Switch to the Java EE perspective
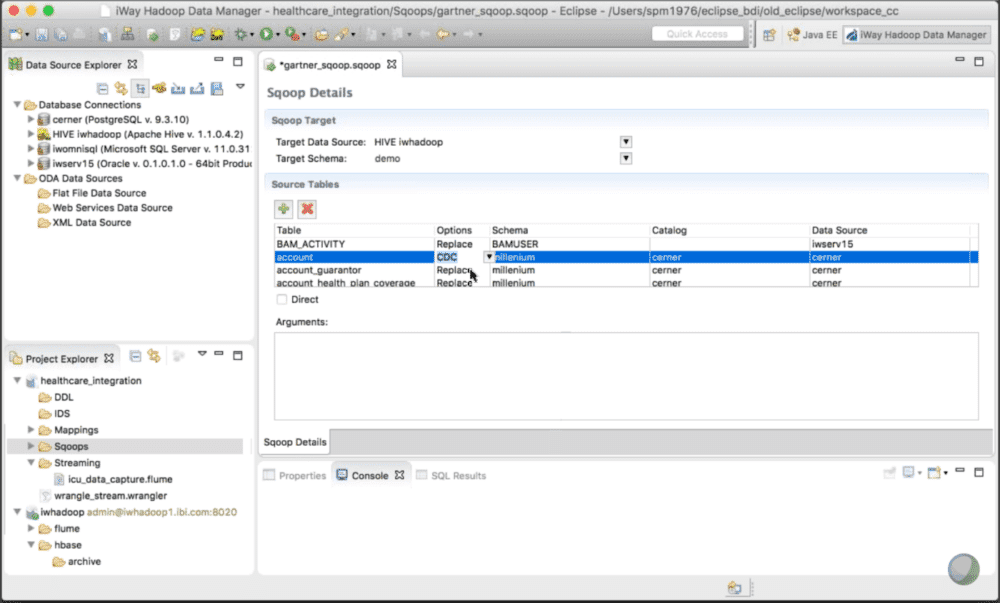The image size is (1000, 603). (805, 34)
